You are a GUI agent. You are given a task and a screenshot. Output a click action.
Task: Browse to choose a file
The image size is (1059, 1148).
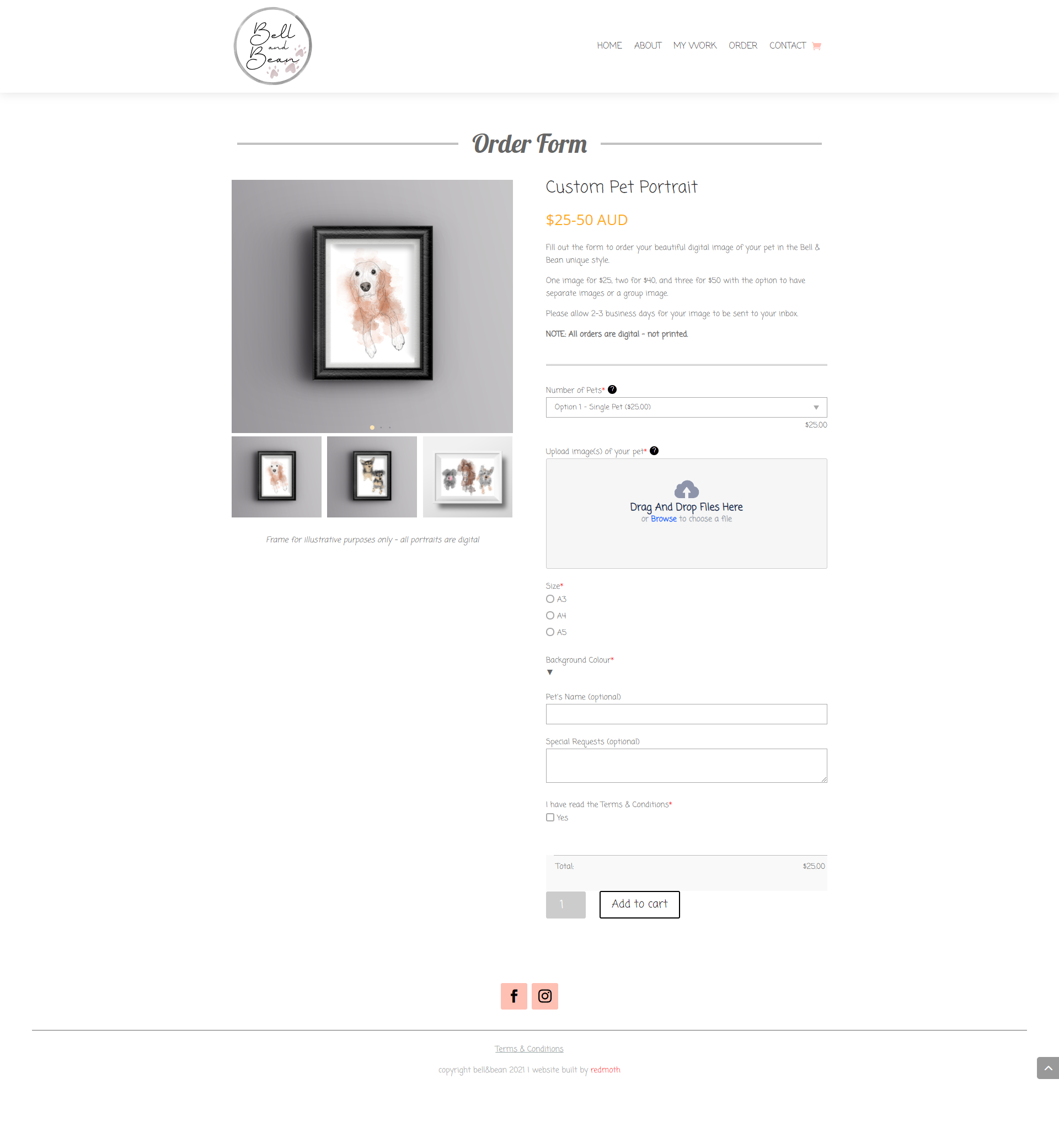pyautogui.click(x=664, y=519)
